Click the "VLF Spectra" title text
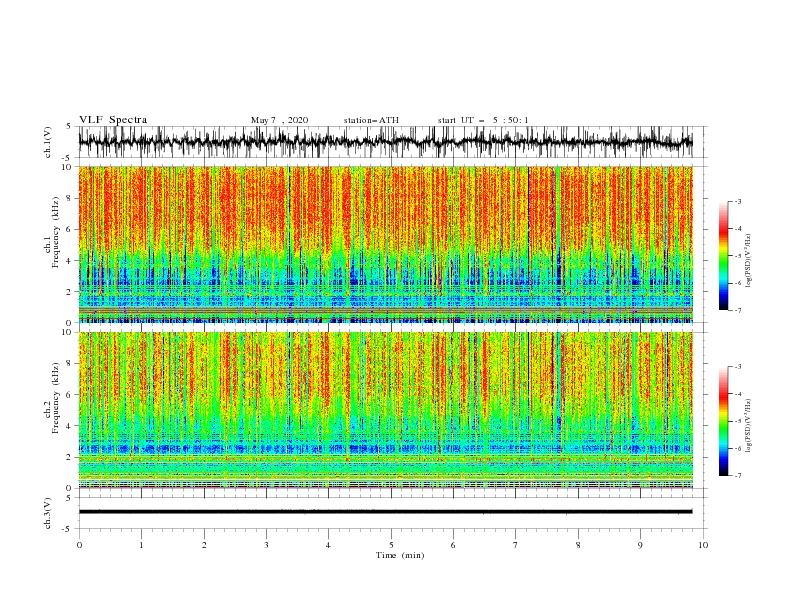Screen dimensions: 792x612 pos(113,120)
